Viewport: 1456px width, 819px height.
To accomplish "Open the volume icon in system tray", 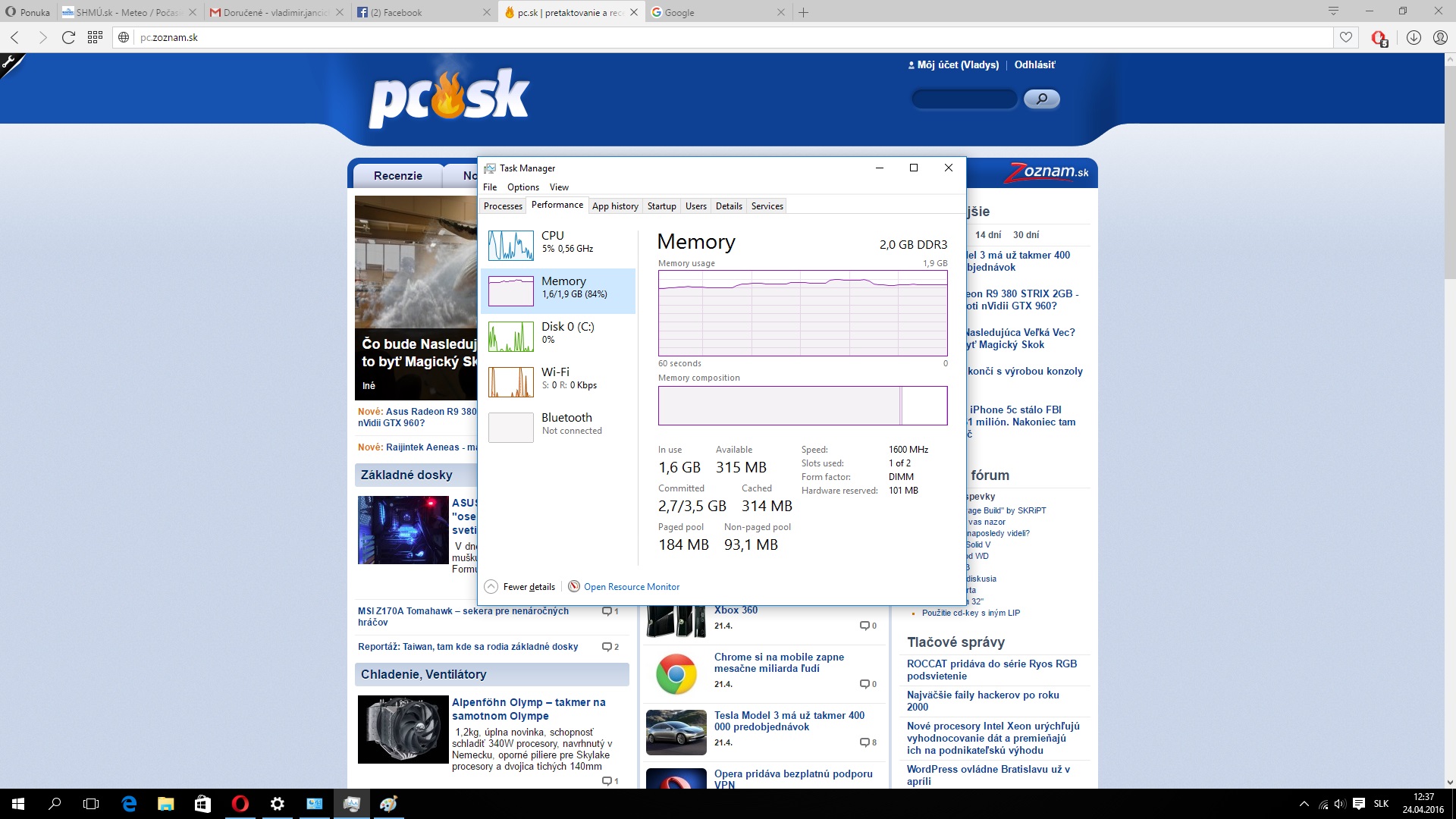I will point(1341,804).
